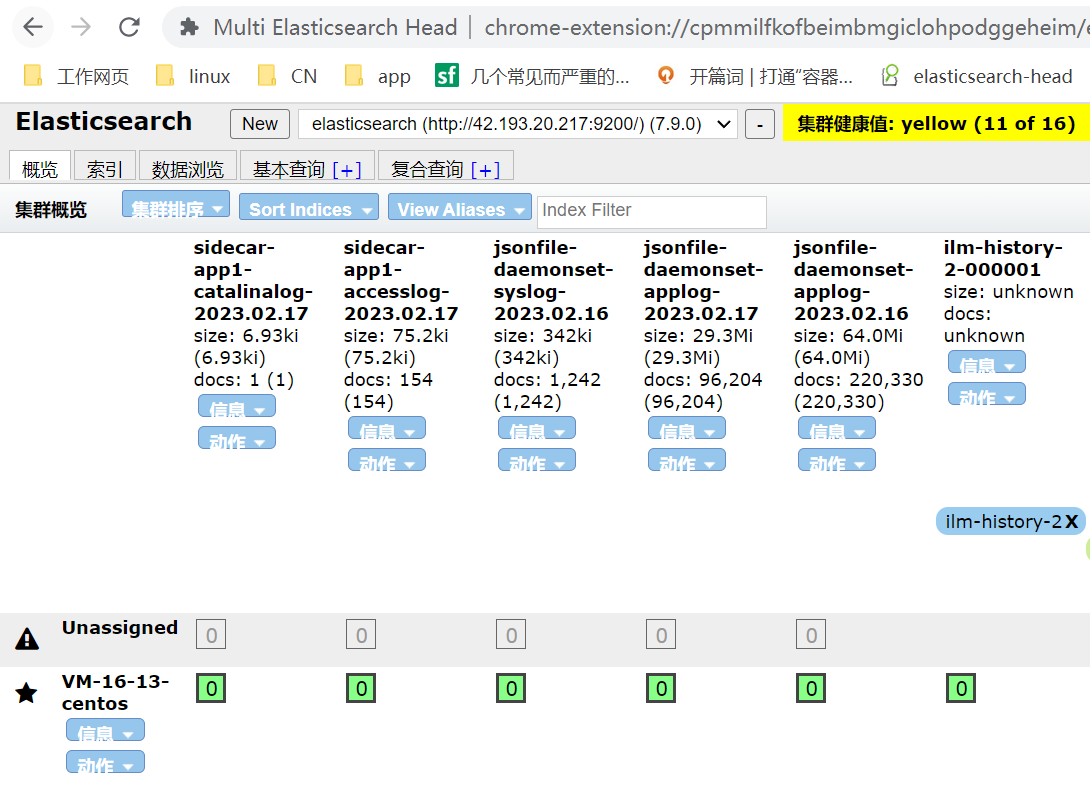Image resolution: width=1090 pixels, height=799 pixels.
Task: Open the elasticsearch-head bookmark
Action: (977, 76)
